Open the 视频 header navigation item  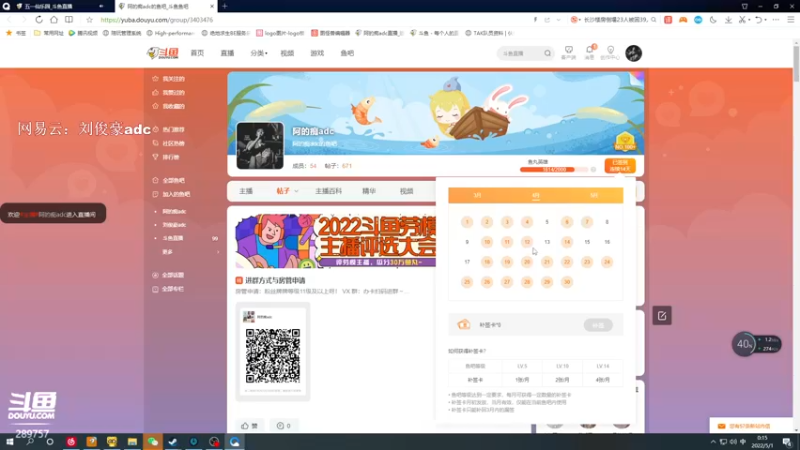287,53
